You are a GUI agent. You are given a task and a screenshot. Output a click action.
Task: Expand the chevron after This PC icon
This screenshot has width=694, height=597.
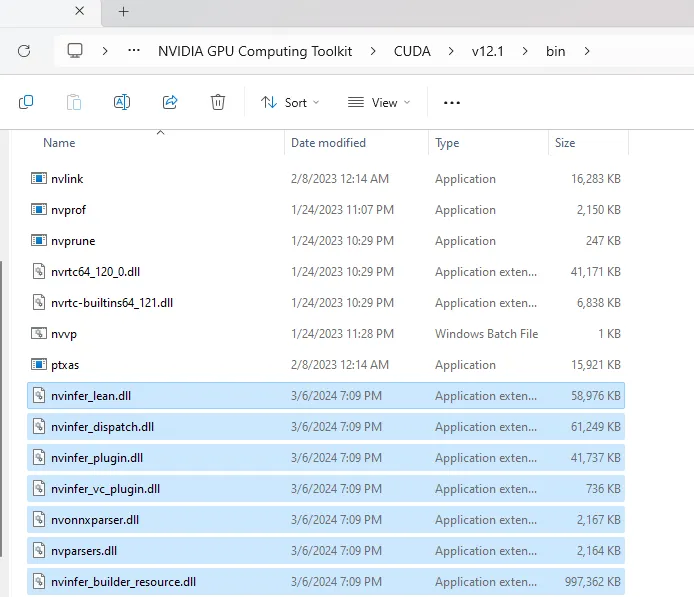pyautogui.click(x=105, y=51)
